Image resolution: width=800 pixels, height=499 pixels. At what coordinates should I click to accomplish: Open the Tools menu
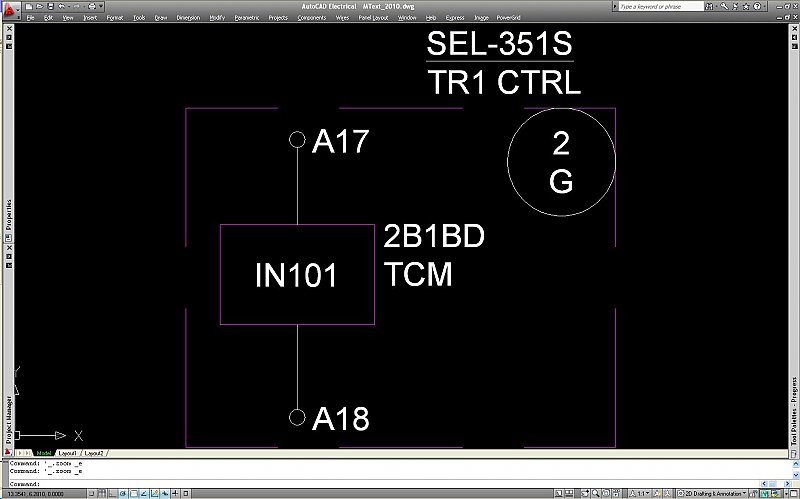[x=139, y=18]
